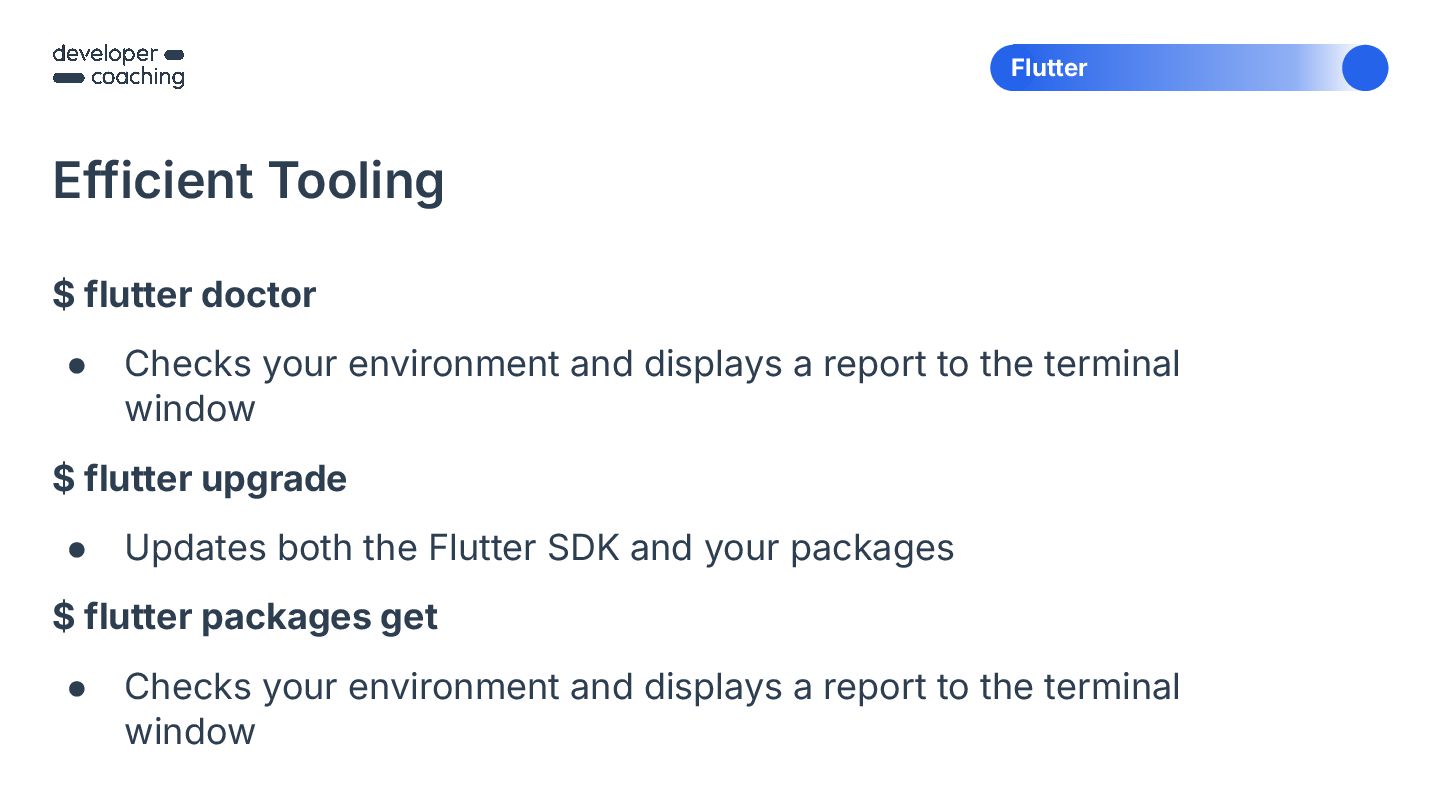Click the dark dash before "coaching"
Screen dimensions: 1440x810
68,78
